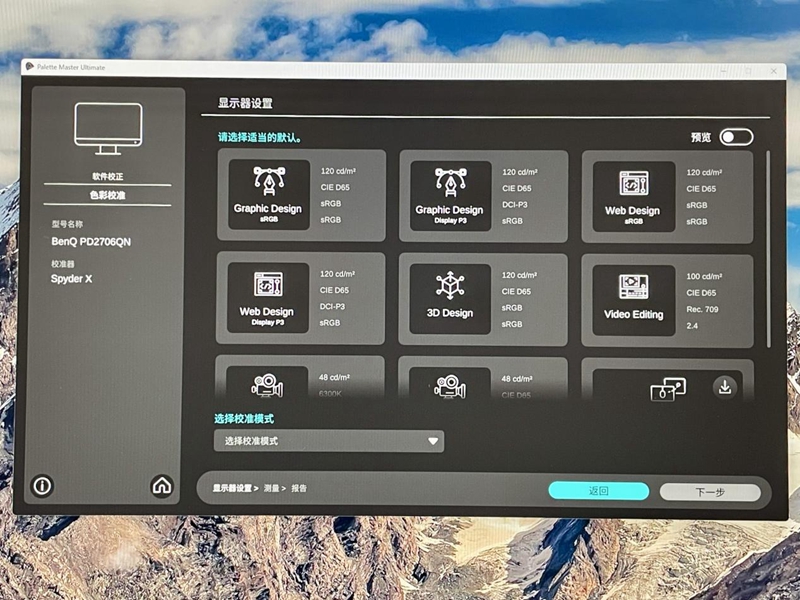
Task: Select Graphic Design sRGB preset icon
Action: (268, 195)
